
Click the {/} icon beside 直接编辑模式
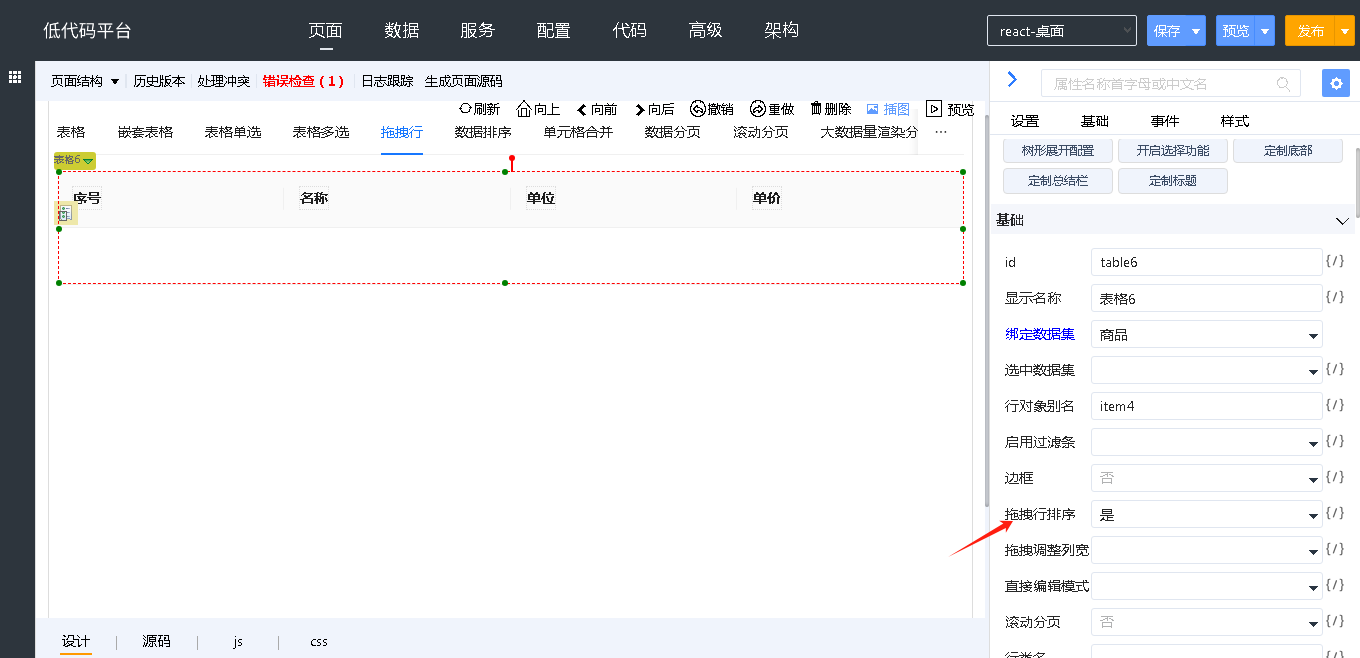point(1335,585)
